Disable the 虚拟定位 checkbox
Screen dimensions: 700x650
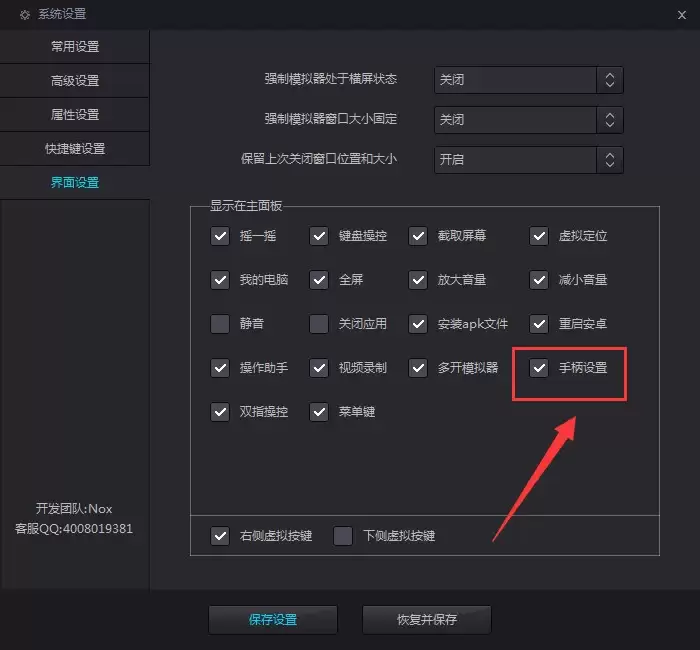(x=540, y=237)
